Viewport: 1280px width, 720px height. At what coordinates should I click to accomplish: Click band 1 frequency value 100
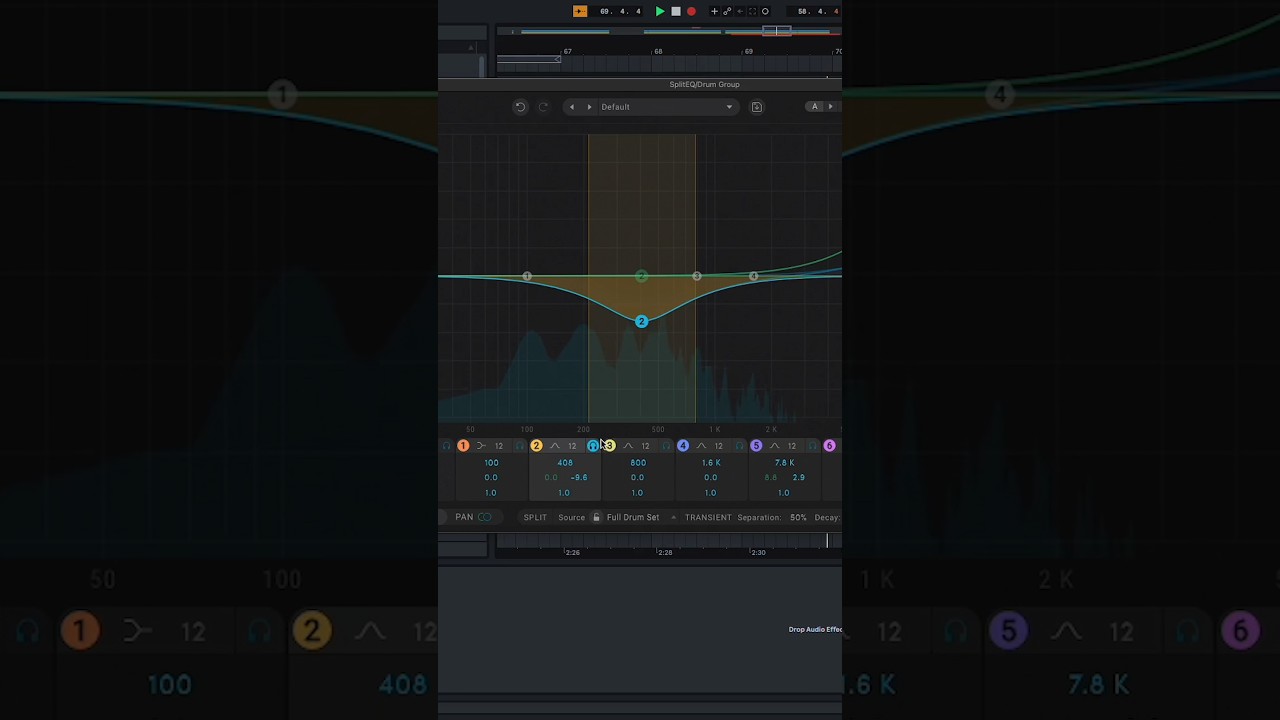[x=491, y=463]
